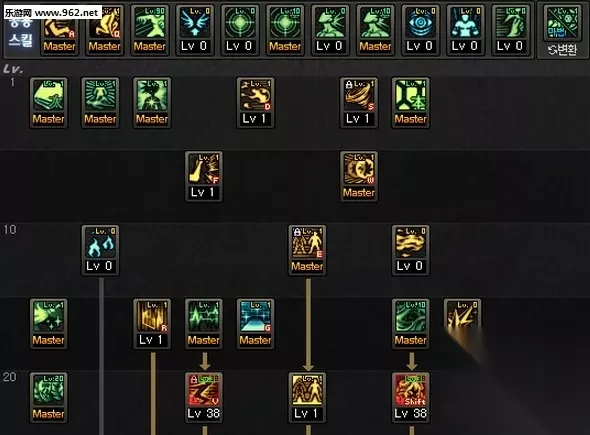Select the blue eye skill in top bar
Screen dimensions: 590x435
[x=420, y=30]
